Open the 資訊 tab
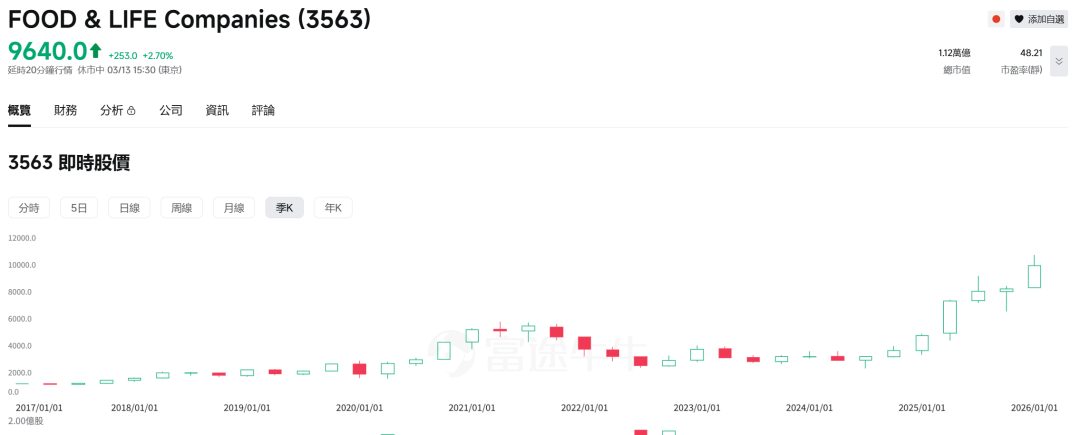This screenshot has height=435, width=1080. (x=217, y=110)
